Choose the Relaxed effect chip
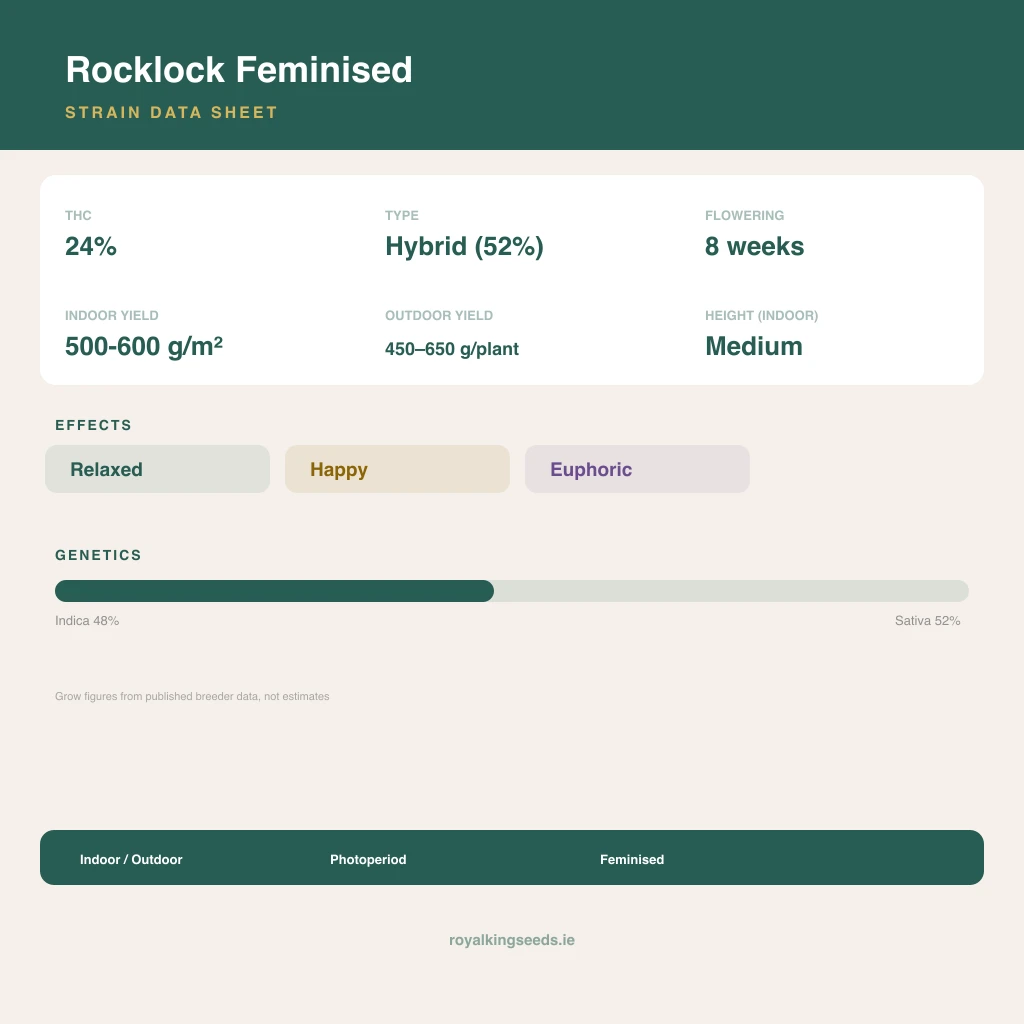Image resolution: width=1024 pixels, height=1024 pixels. tap(157, 469)
